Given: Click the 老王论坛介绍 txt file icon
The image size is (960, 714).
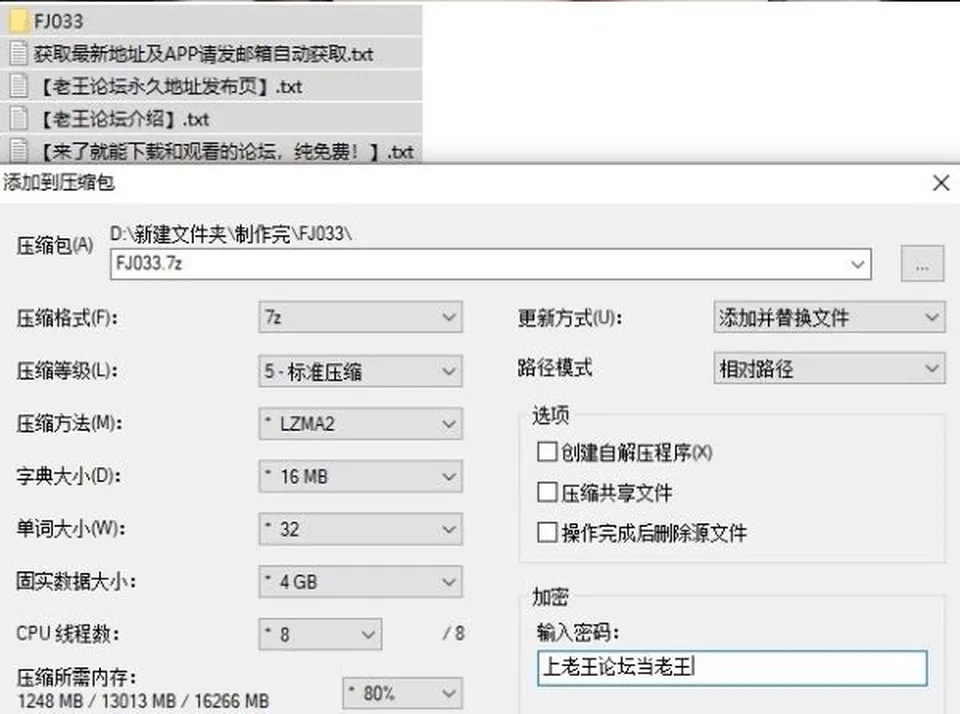Looking at the screenshot, I should (x=19, y=118).
